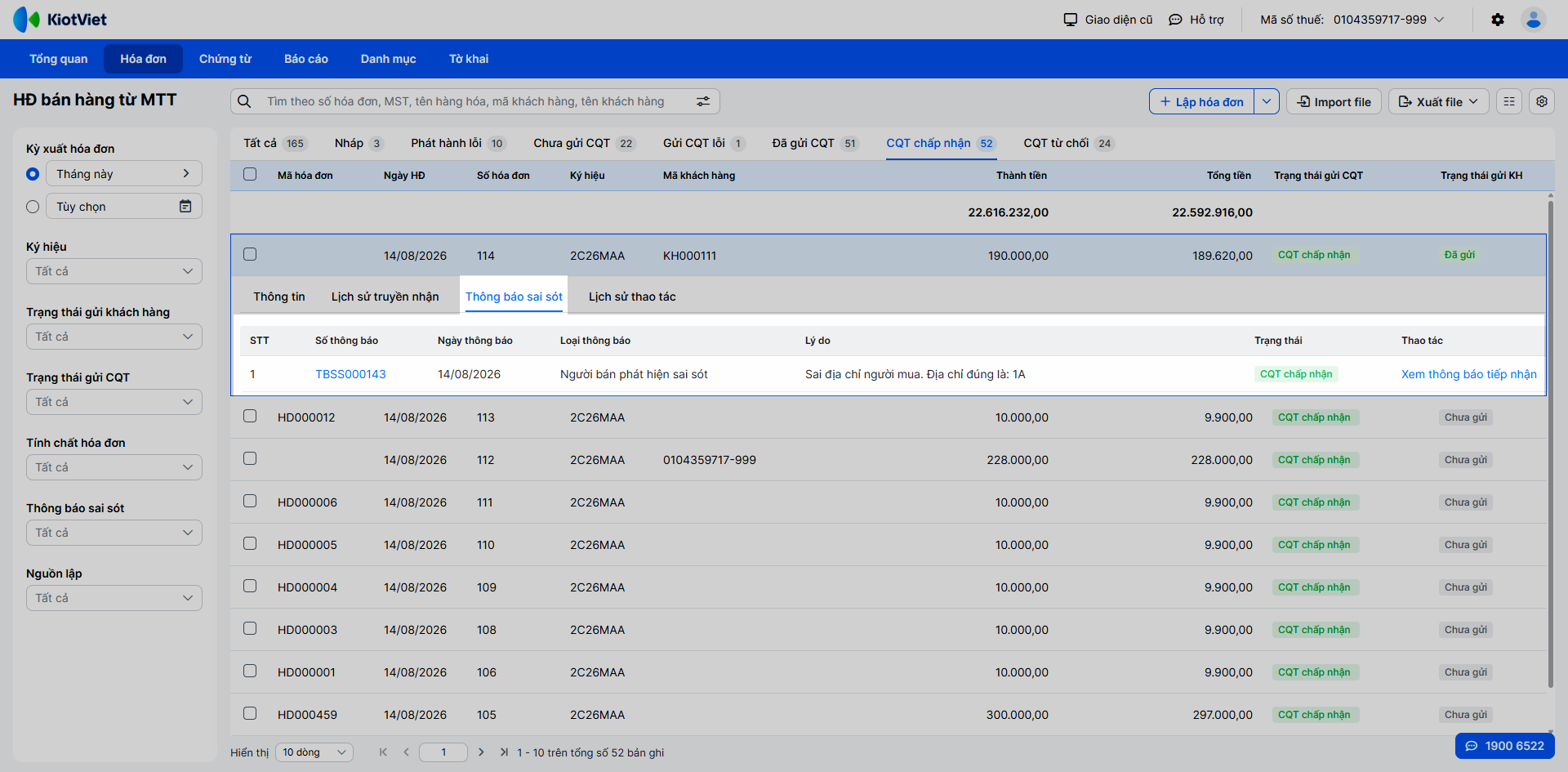Check the invoice 112 row checkbox
Image resolution: width=1568 pixels, height=772 pixels.
pos(250,458)
